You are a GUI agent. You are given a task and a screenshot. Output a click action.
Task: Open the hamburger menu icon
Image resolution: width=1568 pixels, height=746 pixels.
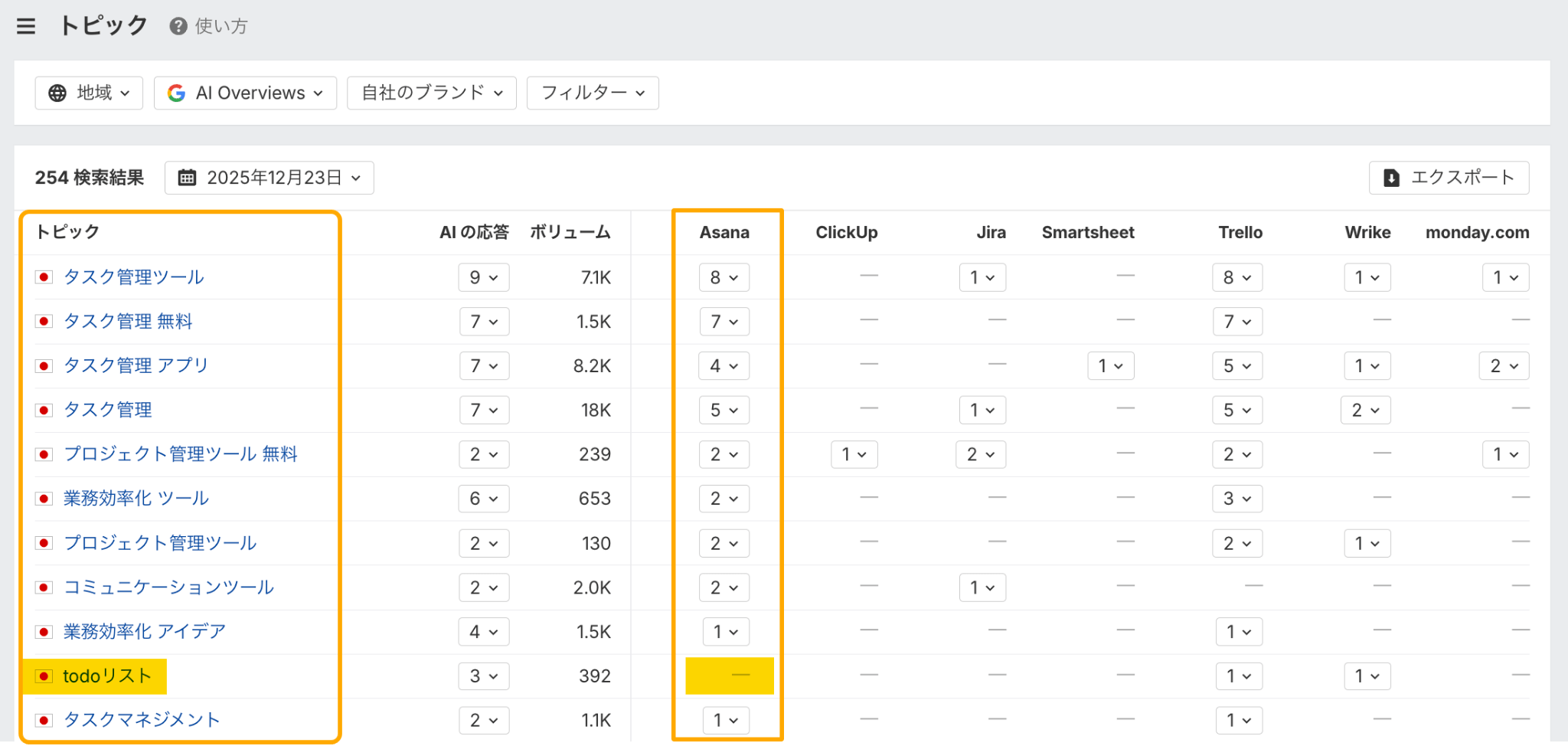click(x=26, y=26)
